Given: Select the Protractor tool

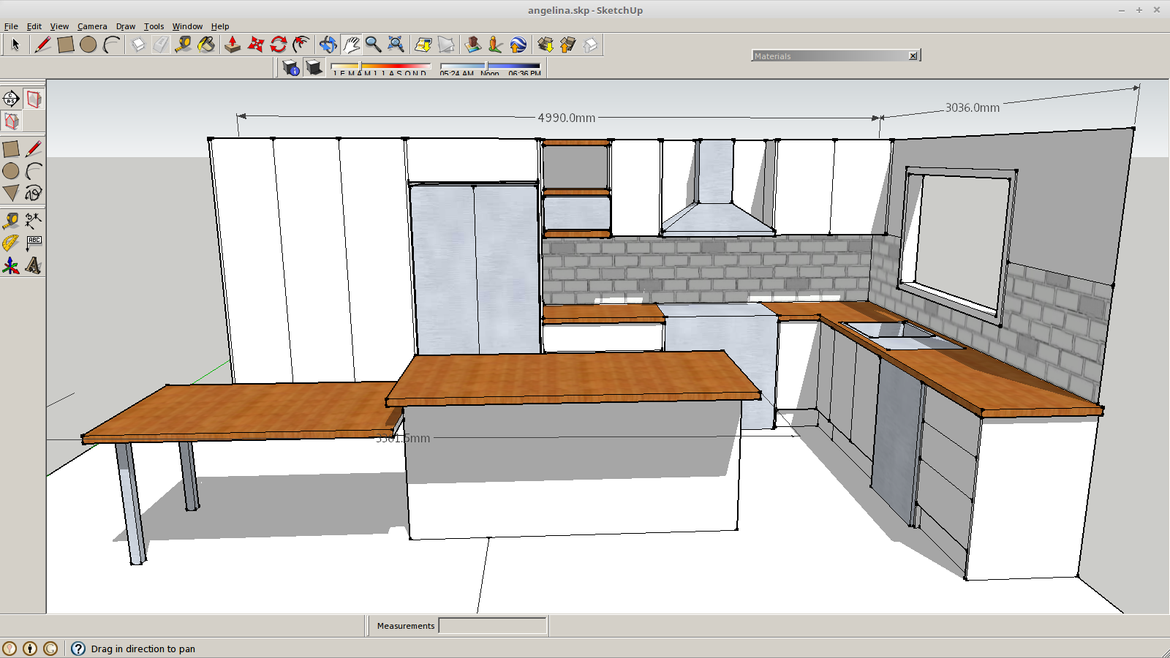Looking at the screenshot, I should point(11,243).
